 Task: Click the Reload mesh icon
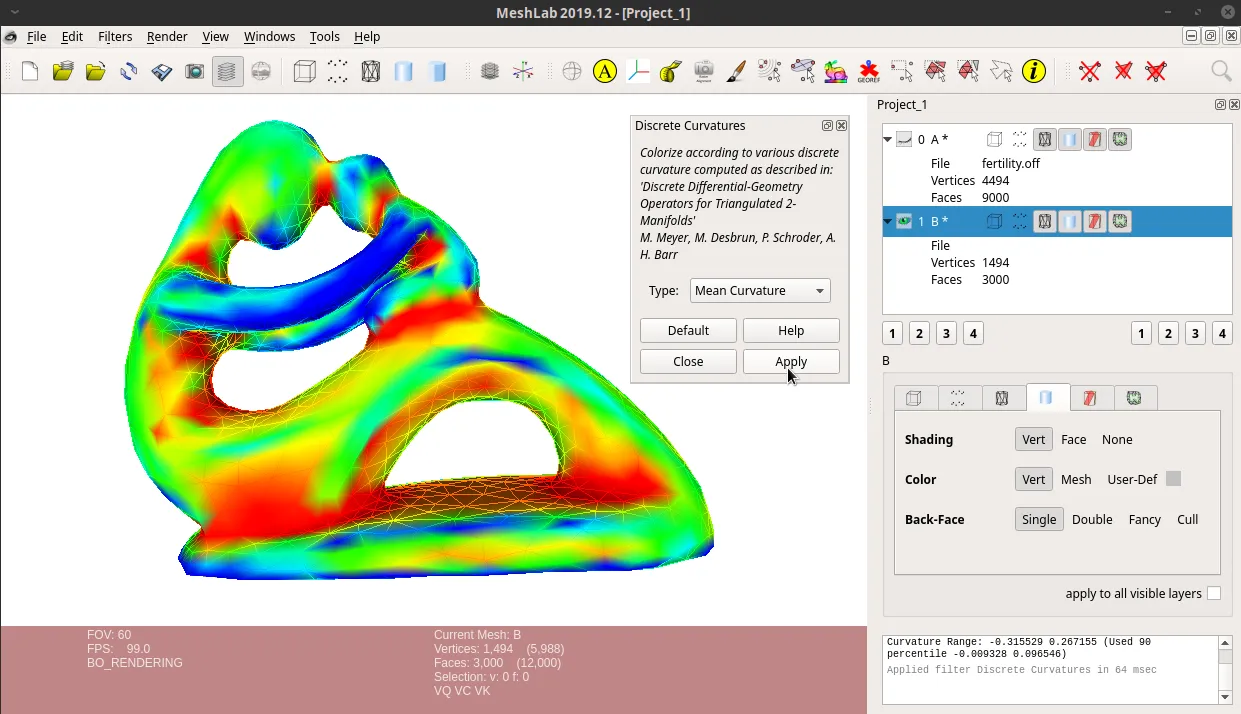coord(129,71)
